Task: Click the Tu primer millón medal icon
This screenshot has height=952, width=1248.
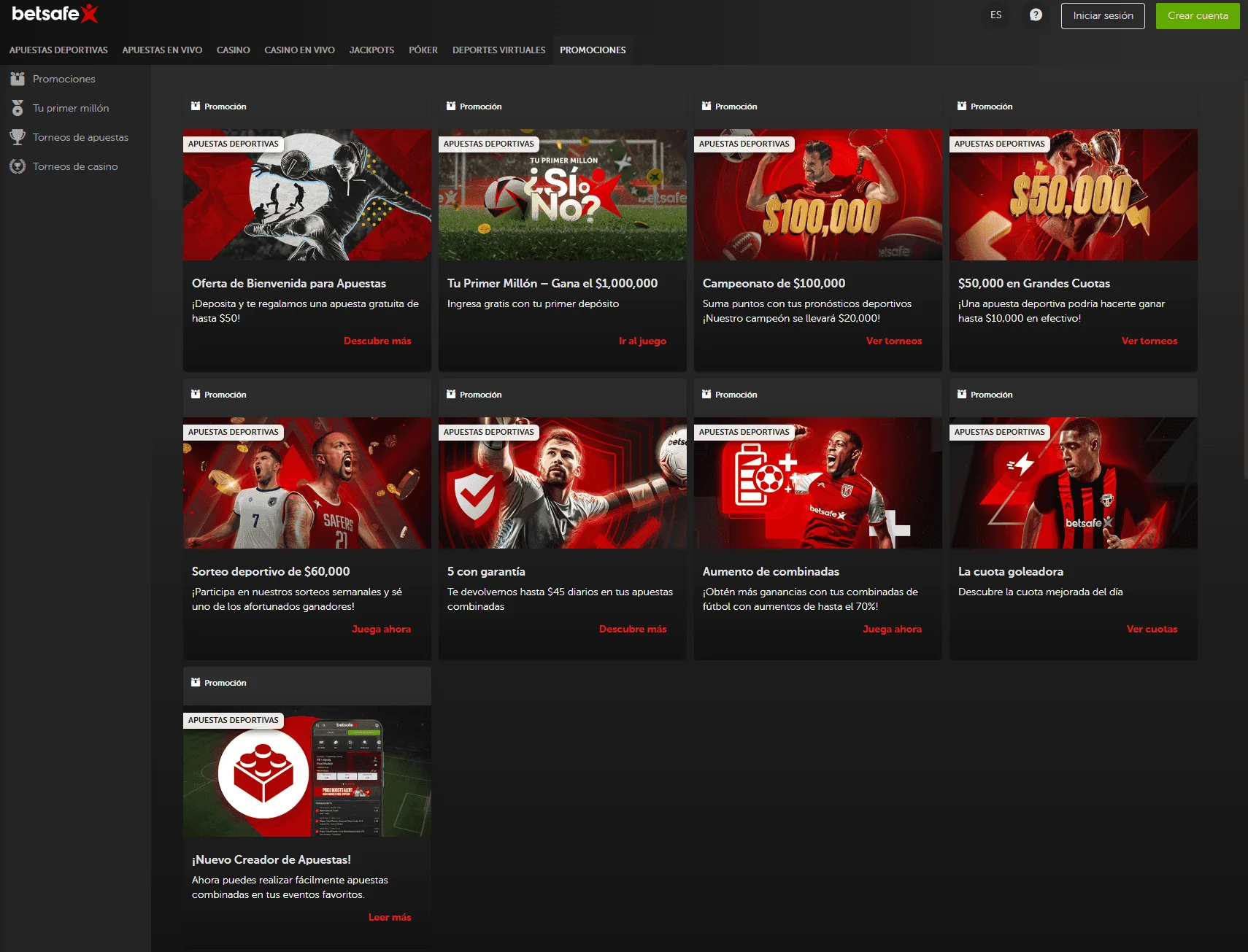Action: pyautogui.click(x=18, y=108)
